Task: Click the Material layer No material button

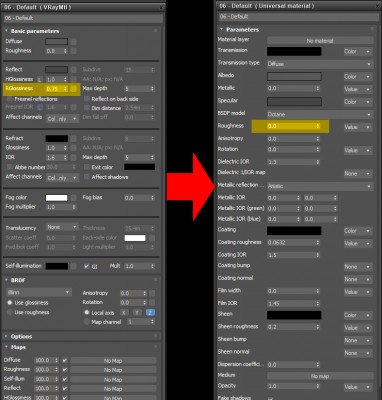Action: [x=320, y=41]
